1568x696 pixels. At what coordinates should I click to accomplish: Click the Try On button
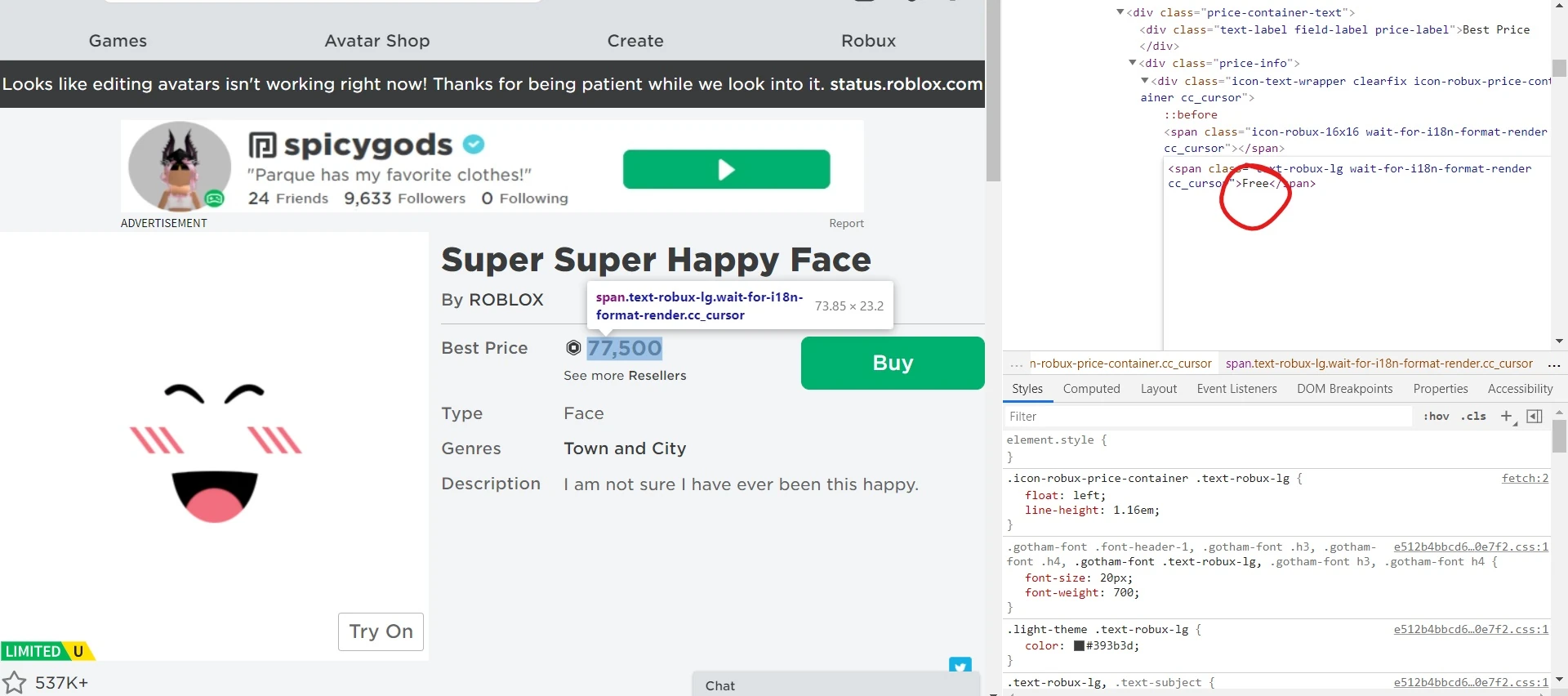(381, 631)
